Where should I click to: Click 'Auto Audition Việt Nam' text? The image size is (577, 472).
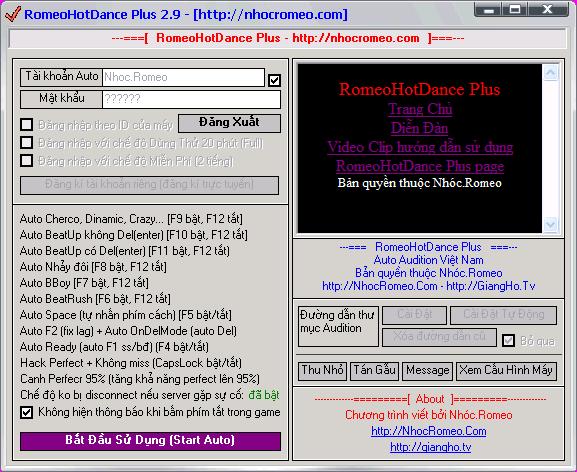pyautogui.click(x=429, y=260)
